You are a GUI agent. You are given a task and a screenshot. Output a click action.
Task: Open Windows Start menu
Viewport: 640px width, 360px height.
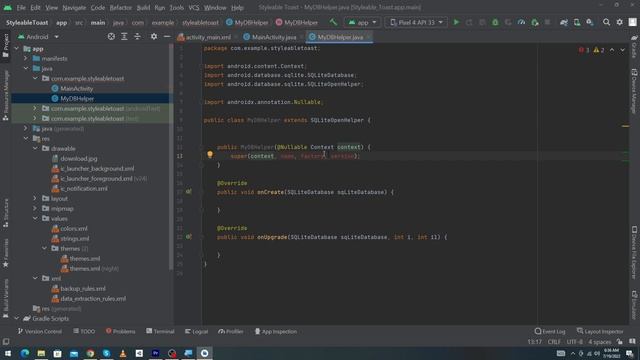(x=8, y=353)
